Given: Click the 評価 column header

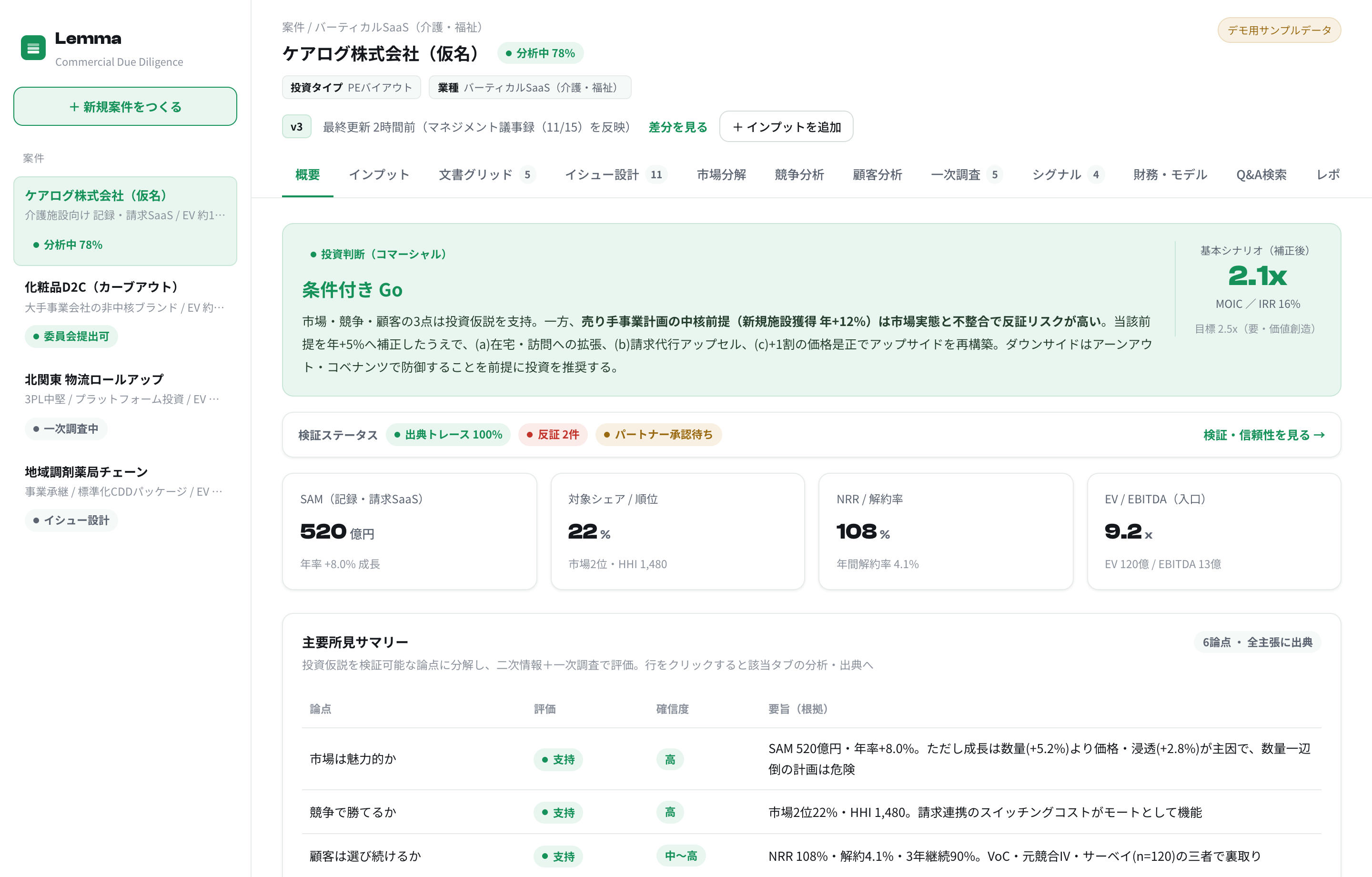Looking at the screenshot, I should click(545, 709).
